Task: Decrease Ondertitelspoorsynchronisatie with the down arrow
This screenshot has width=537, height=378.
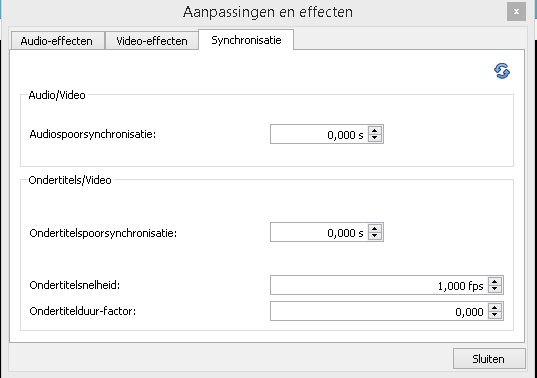Action: pyautogui.click(x=375, y=236)
